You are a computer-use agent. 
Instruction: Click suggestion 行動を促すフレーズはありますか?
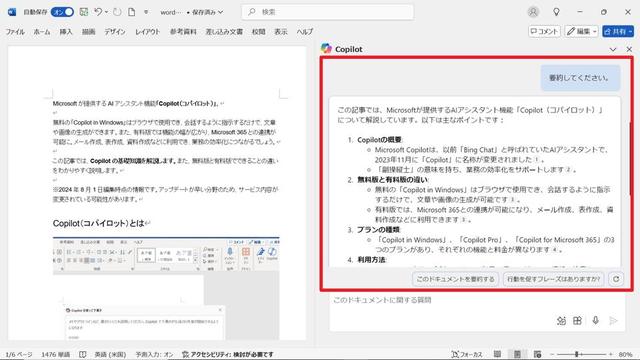[x=553, y=279]
